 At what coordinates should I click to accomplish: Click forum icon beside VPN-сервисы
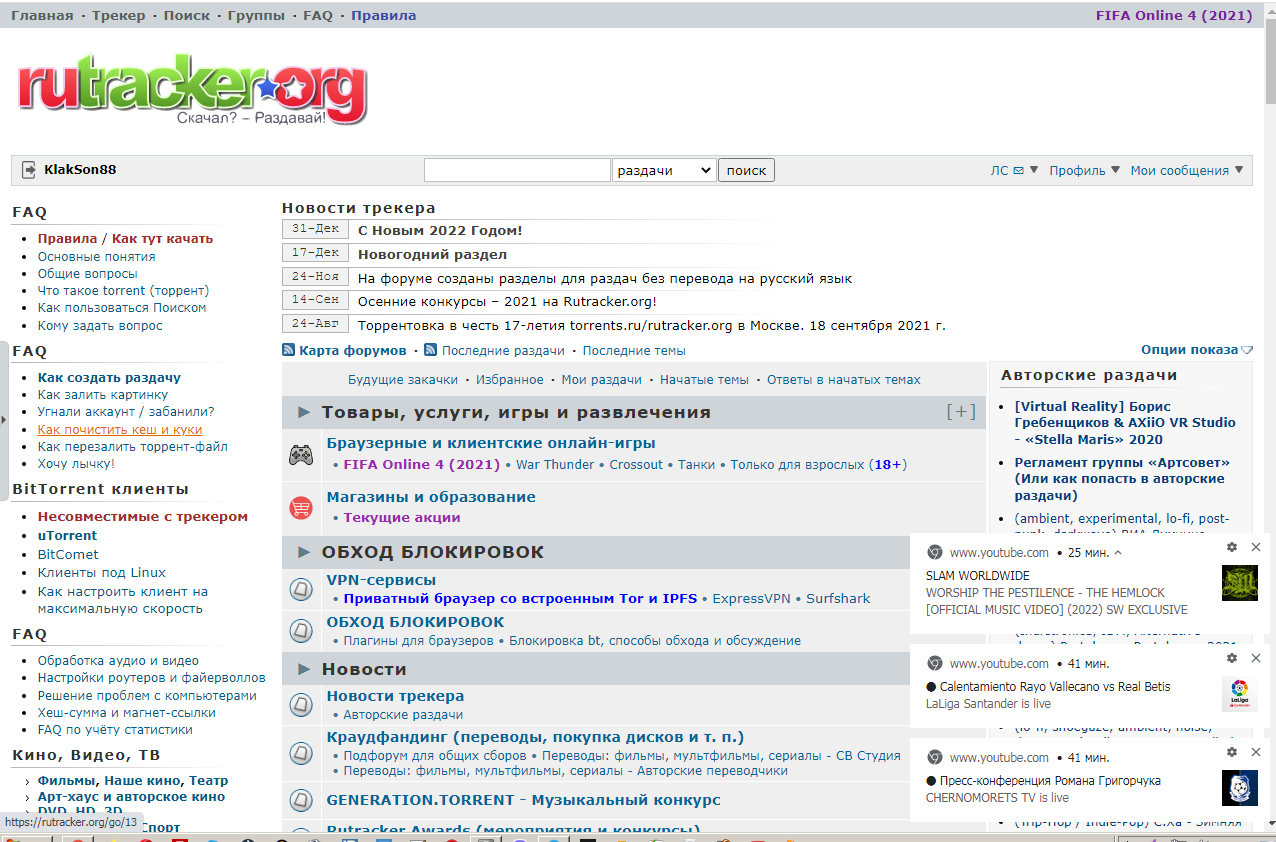[301, 590]
